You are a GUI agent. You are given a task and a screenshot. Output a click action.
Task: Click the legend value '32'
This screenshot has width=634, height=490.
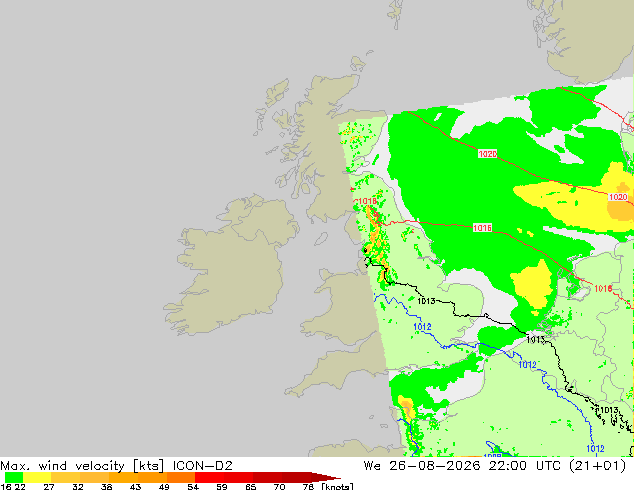point(78,487)
